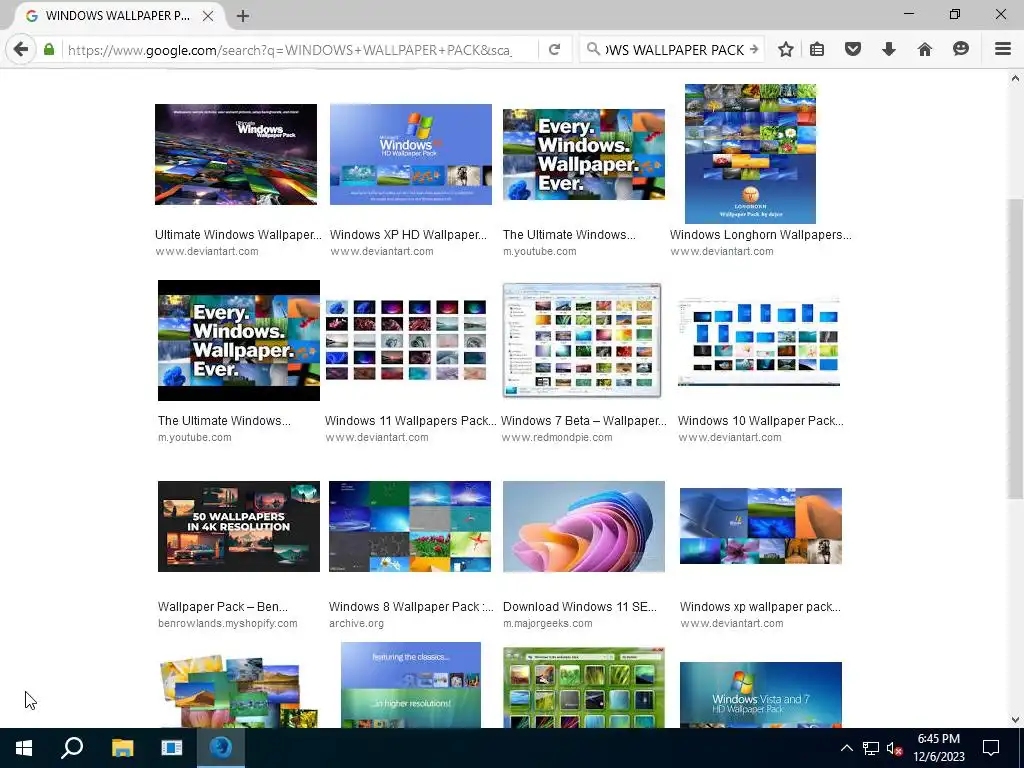Open the Windows 8 Wallpaper Pack thumbnail
Screen dimensions: 1024x768
[x=410, y=526]
